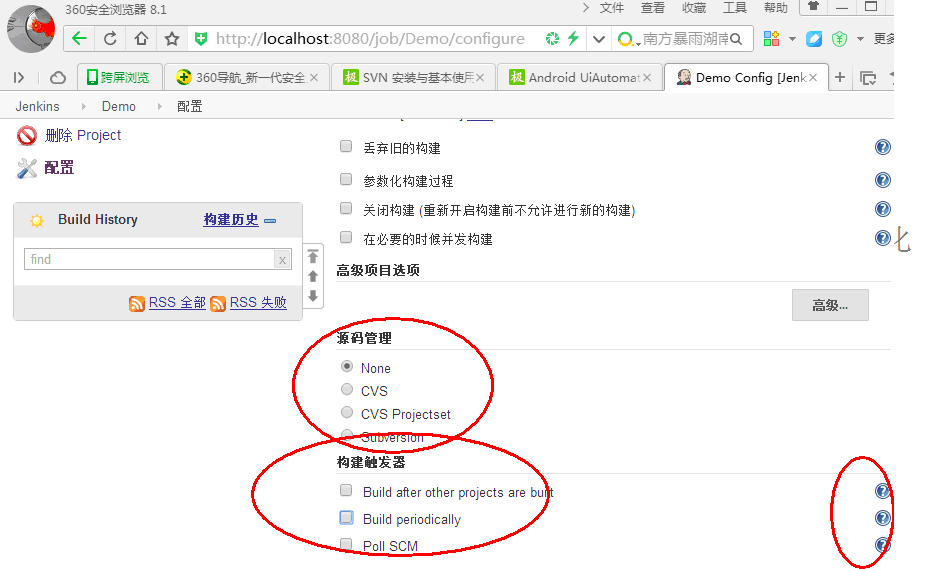Click help icon for Build after other projects

[883, 491]
